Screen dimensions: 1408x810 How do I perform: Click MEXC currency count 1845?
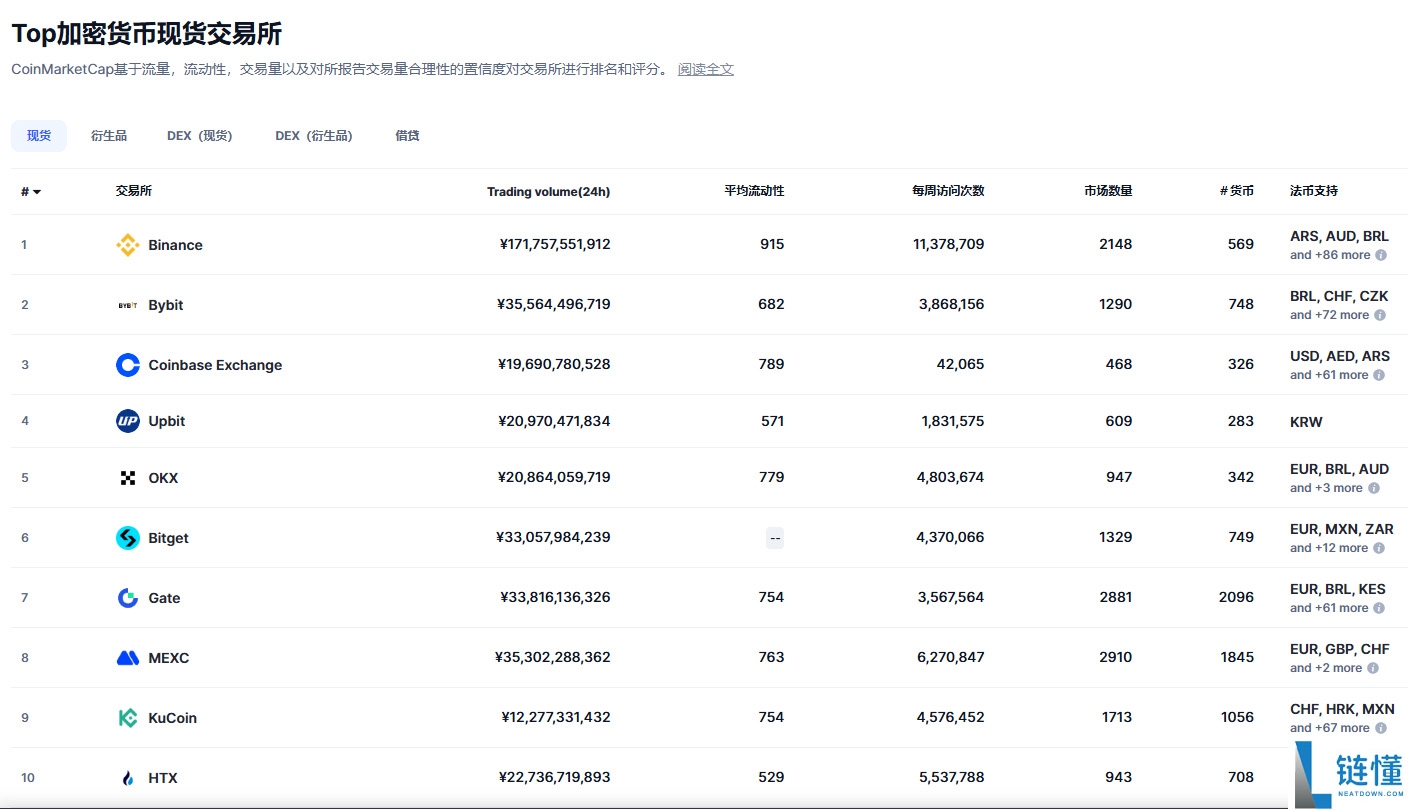pyautogui.click(x=1237, y=657)
